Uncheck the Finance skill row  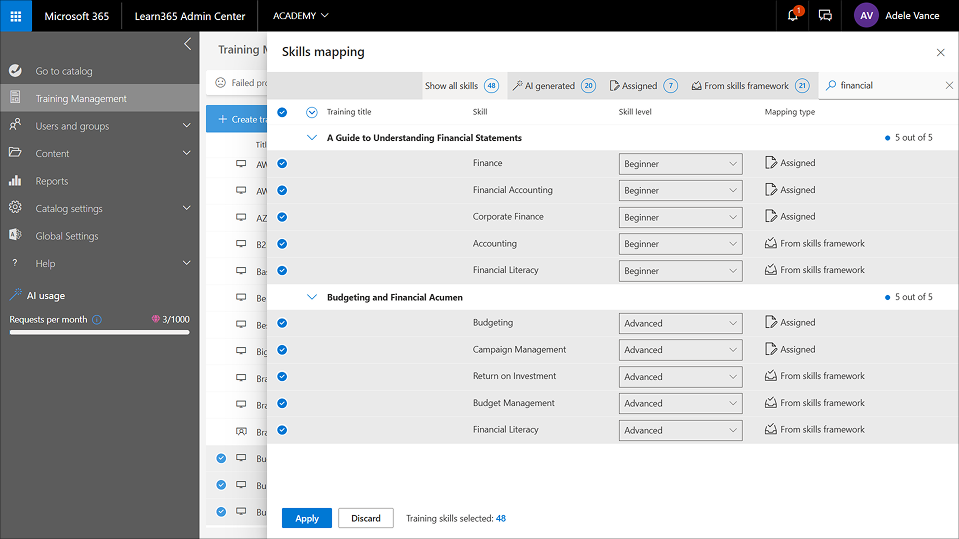[282, 163]
